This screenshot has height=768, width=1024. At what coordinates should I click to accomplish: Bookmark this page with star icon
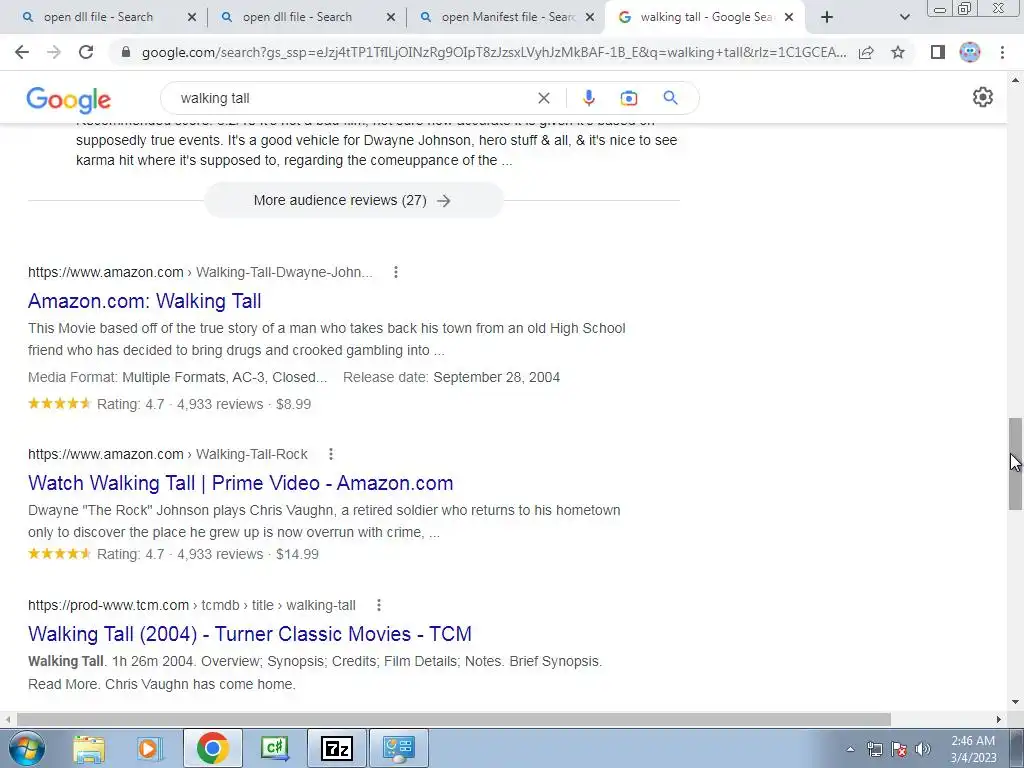[898, 52]
